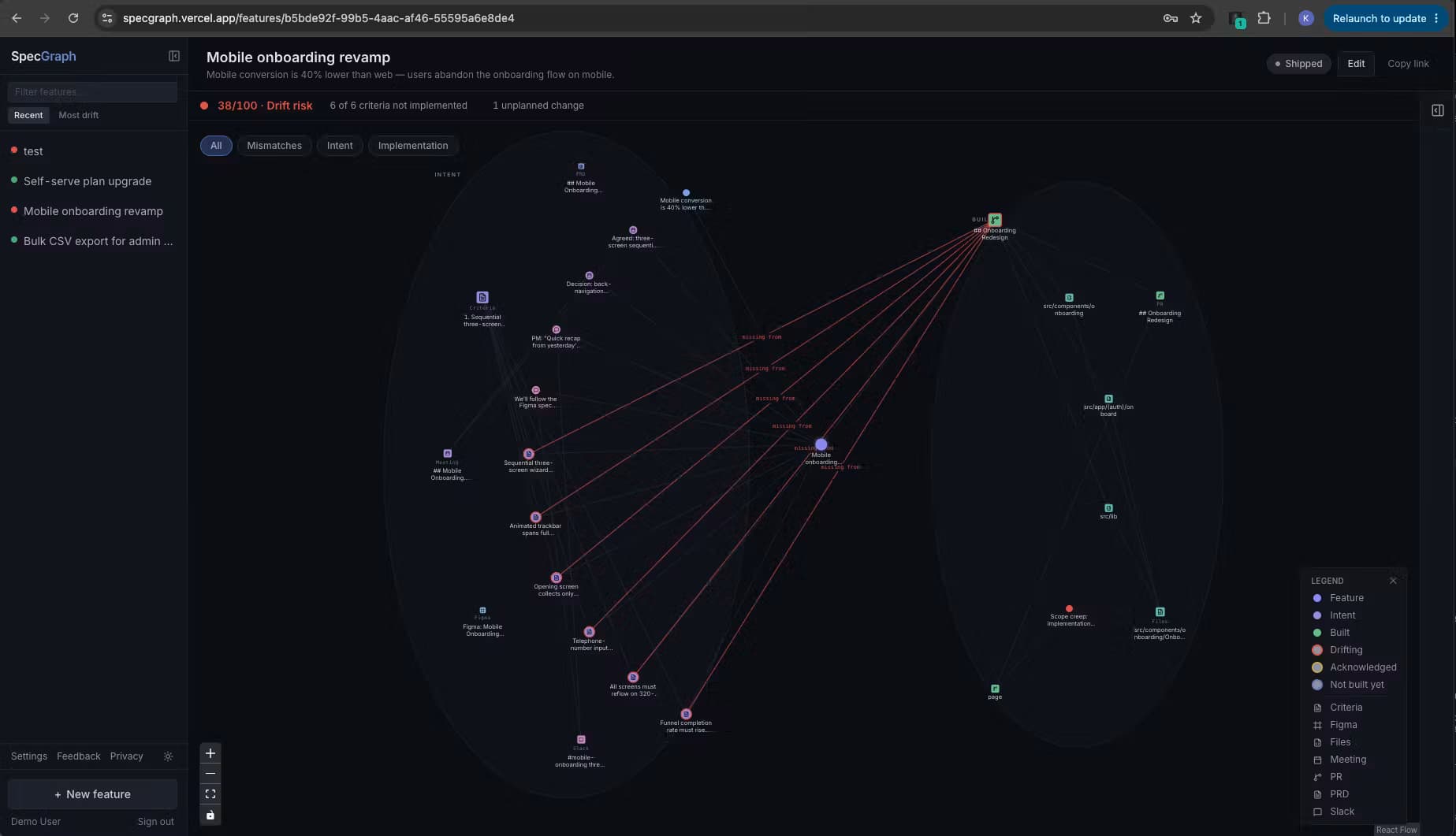Open Settings in the sidebar footer

click(x=29, y=756)
